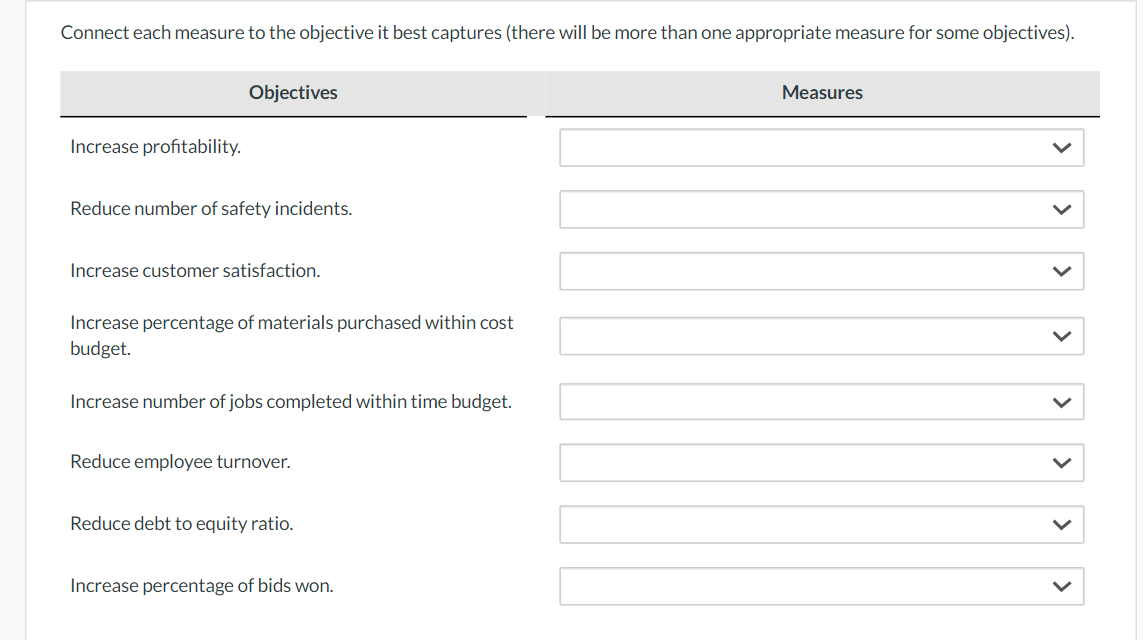Click the Objectives column header
The image size is (1144, 640).
pos(293,93)
